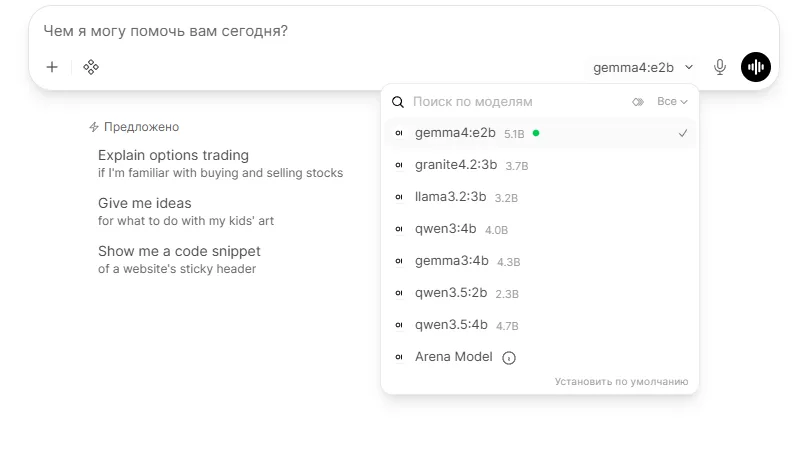Click the Предложено heading text
The image size is (800, 470).
click(x=141, y=127)
